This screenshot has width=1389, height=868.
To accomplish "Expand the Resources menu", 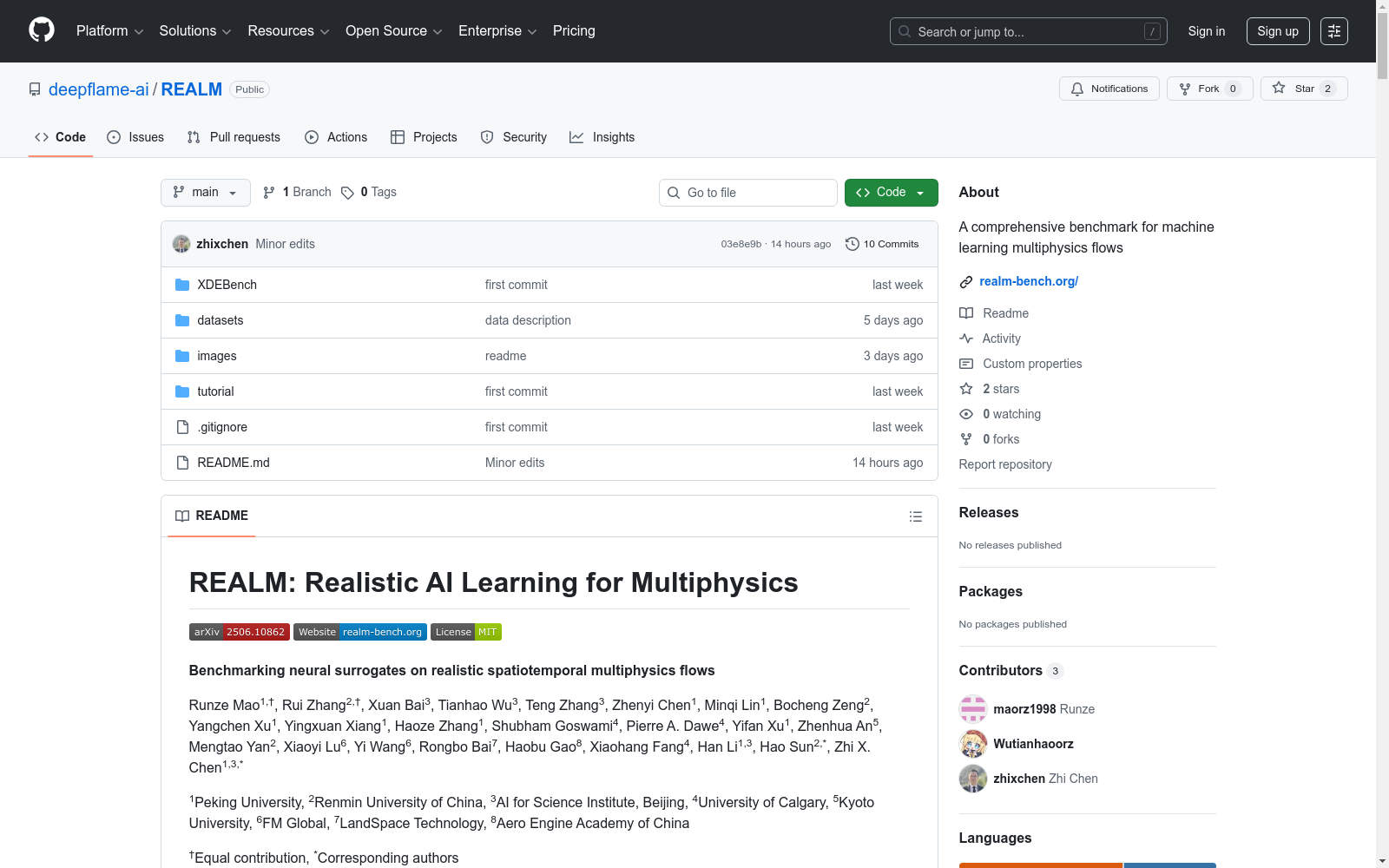I will [288, 31].
